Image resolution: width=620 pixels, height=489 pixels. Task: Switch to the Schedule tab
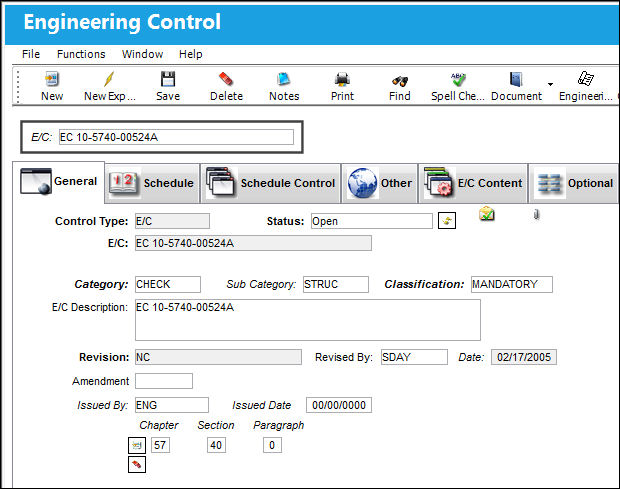[152, 183]
